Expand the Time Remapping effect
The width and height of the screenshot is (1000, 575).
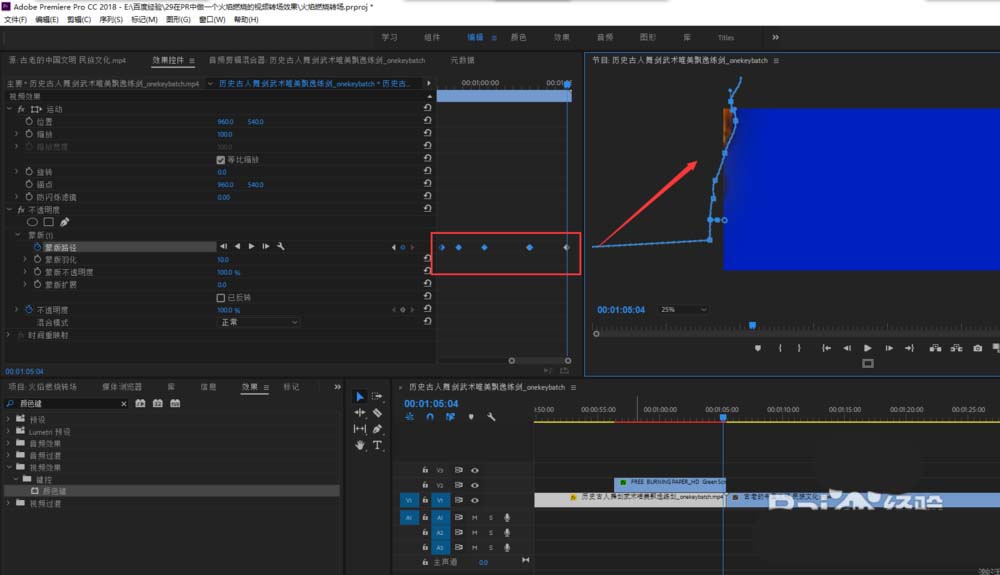point(9,335)
